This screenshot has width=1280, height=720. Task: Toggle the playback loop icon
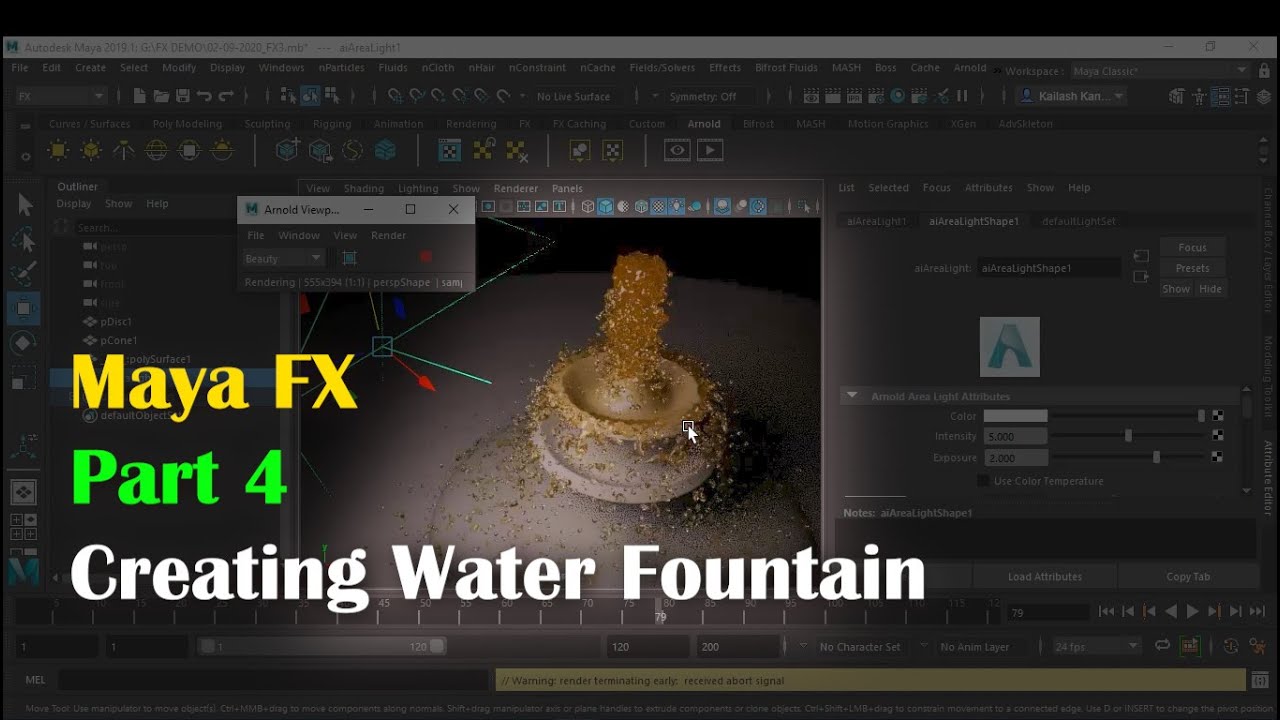point(1162,647)
